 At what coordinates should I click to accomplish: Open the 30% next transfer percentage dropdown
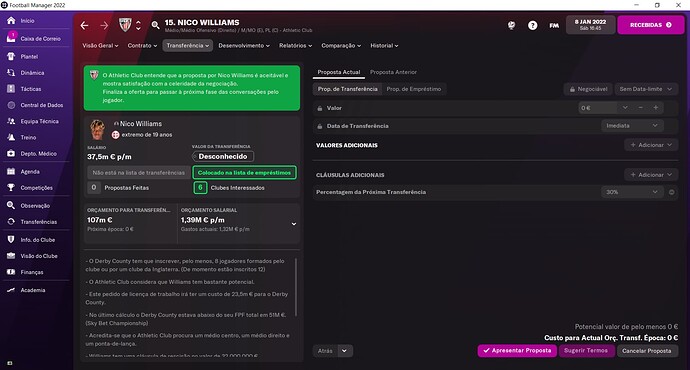click(x=632, y=192)
